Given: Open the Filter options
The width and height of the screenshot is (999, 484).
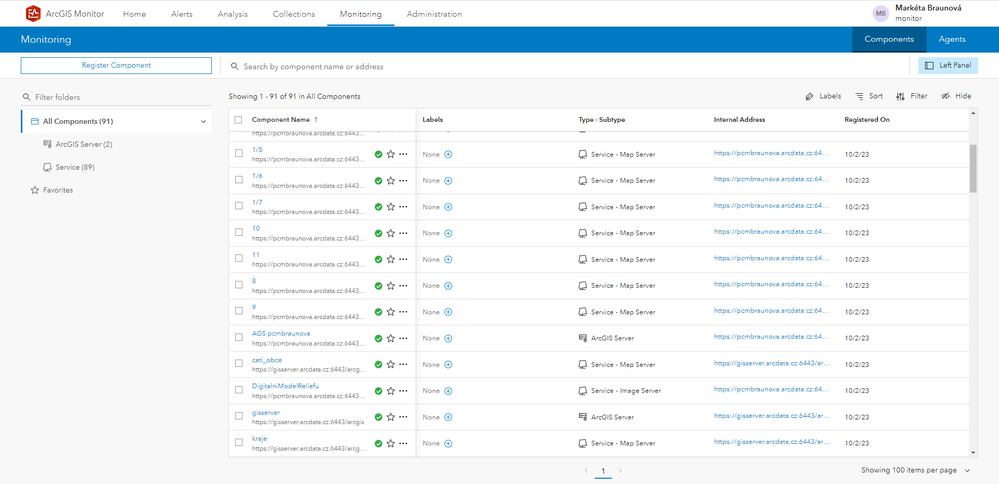Looking at the screenshot, I should coord(911,96).
